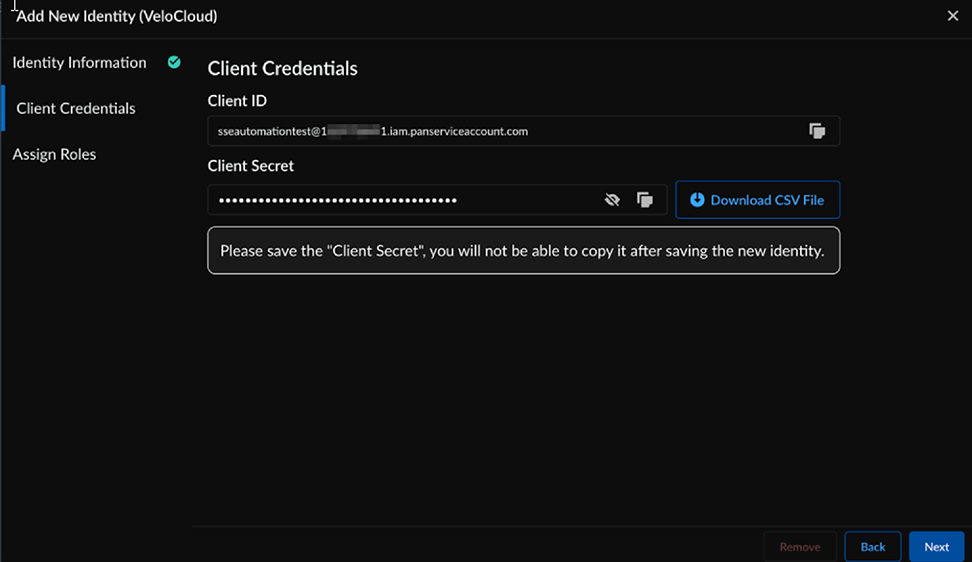Download the CSV File

coord(757,200)
